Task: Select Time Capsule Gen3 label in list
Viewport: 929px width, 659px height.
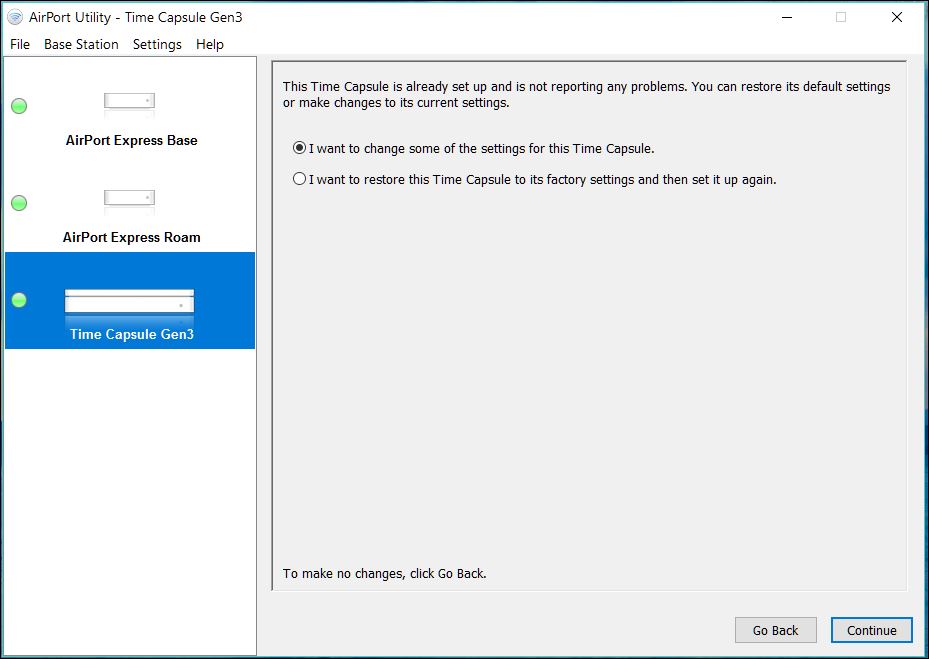Action: (132, 334)
